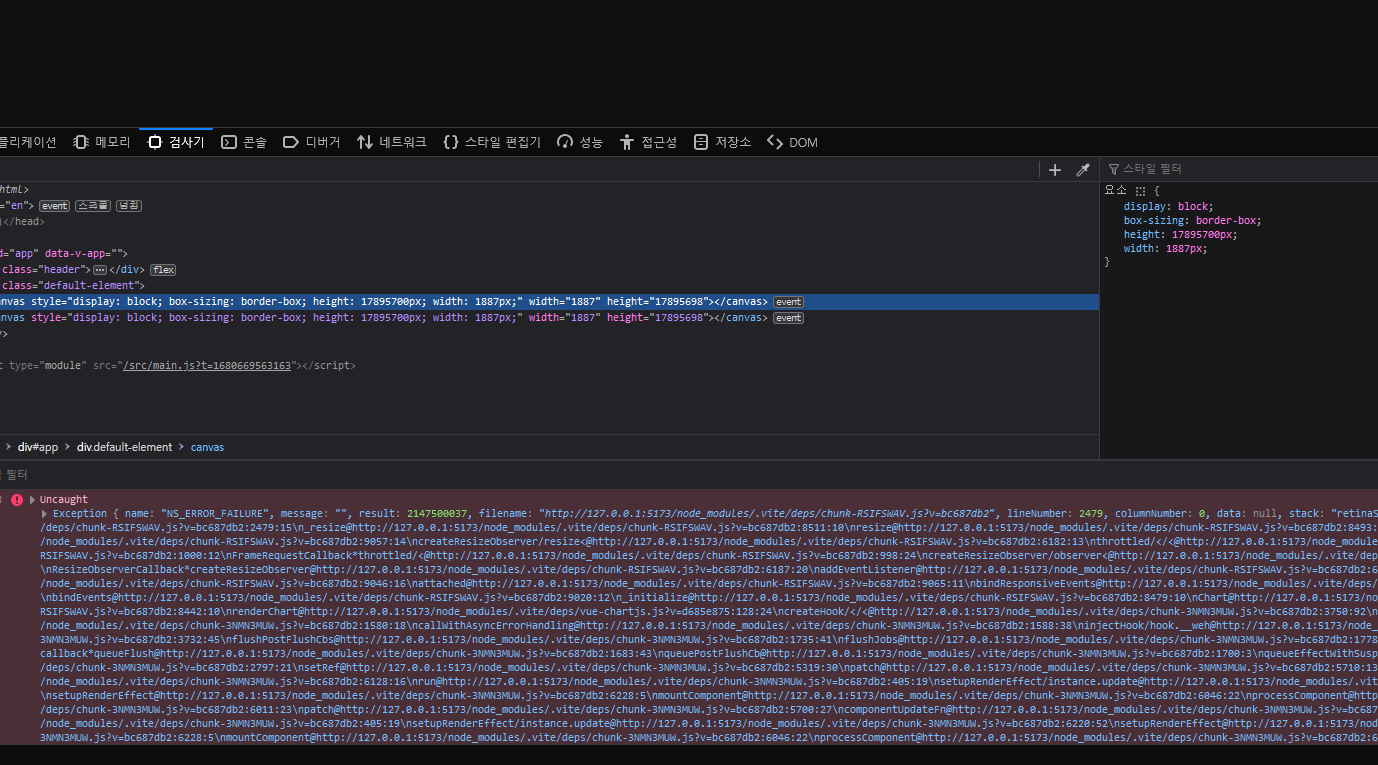
Task: Toggle the flex badge on the header div
Action: (163, 270)
